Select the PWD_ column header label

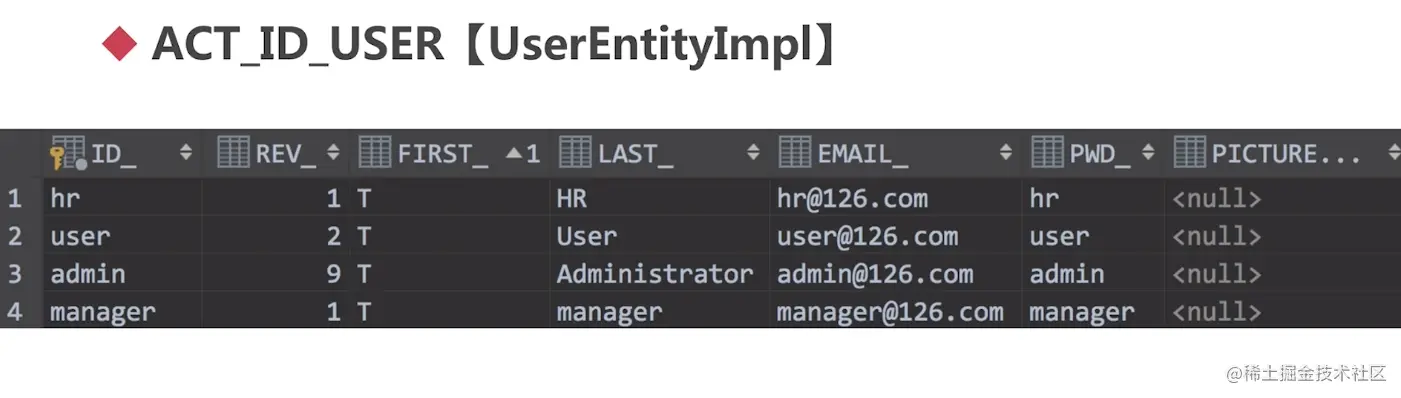tap(1101, 154)
